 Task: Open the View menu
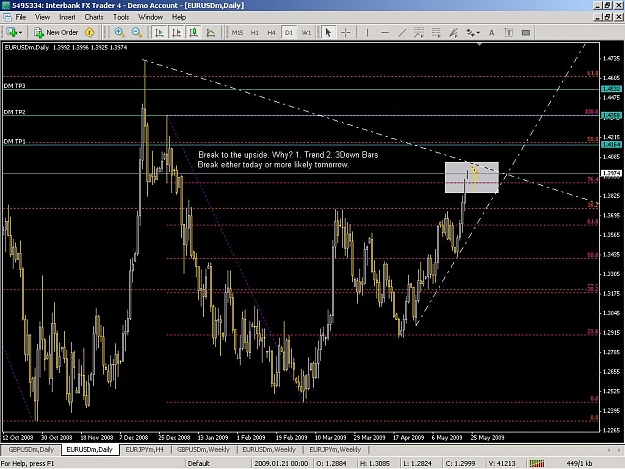[42, 17]
